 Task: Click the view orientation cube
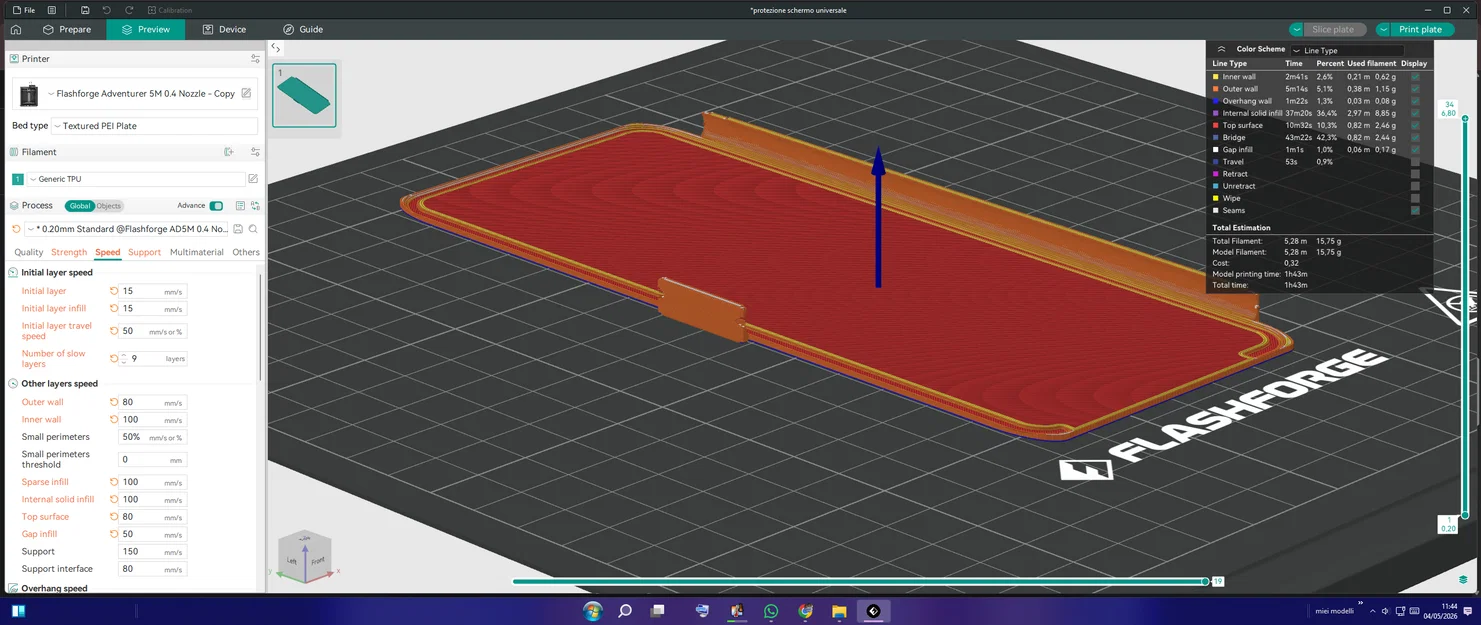point(305,557)
